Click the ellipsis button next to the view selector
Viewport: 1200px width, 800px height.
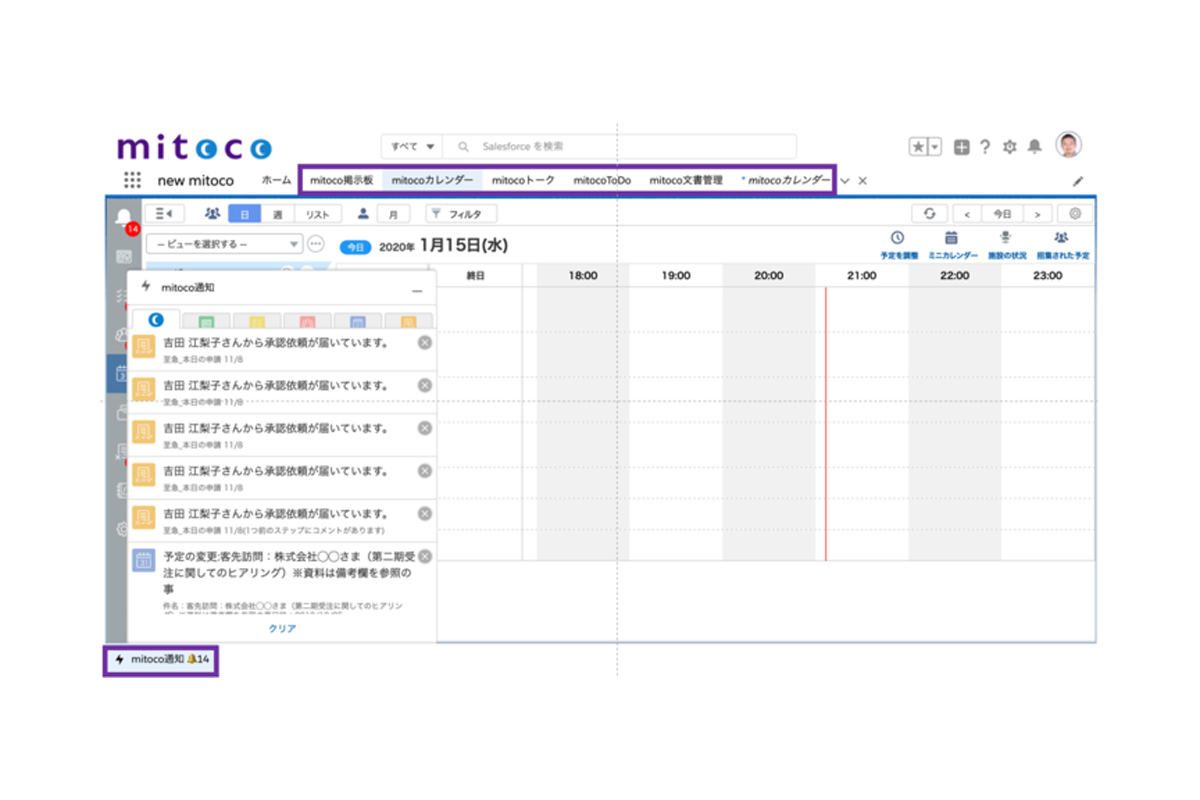pos(316,243)
